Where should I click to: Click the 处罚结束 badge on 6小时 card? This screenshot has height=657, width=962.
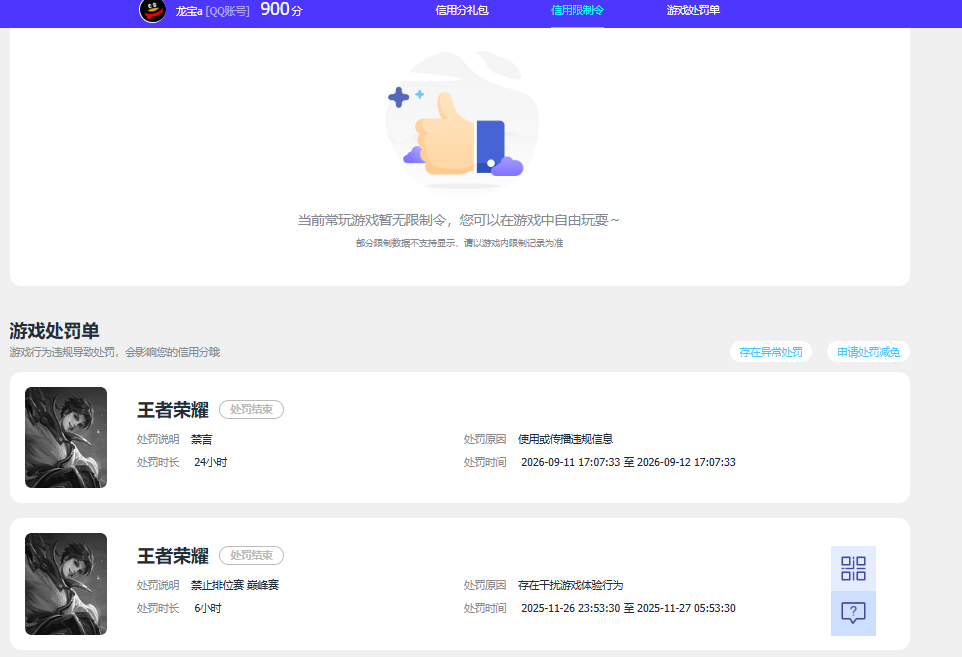pos(252,555)
